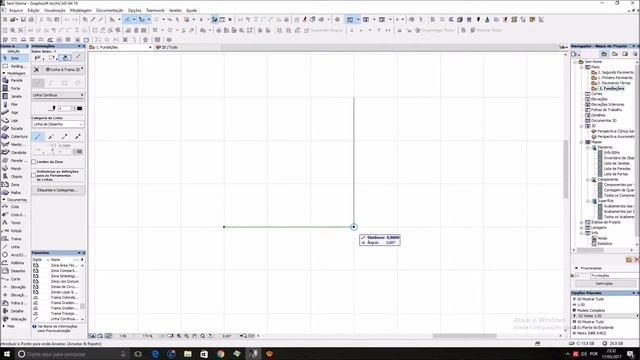Viewport: 640px width, 360px height.
Task: Select the Elevação (Elevation) tool
Action: point(14,287)
